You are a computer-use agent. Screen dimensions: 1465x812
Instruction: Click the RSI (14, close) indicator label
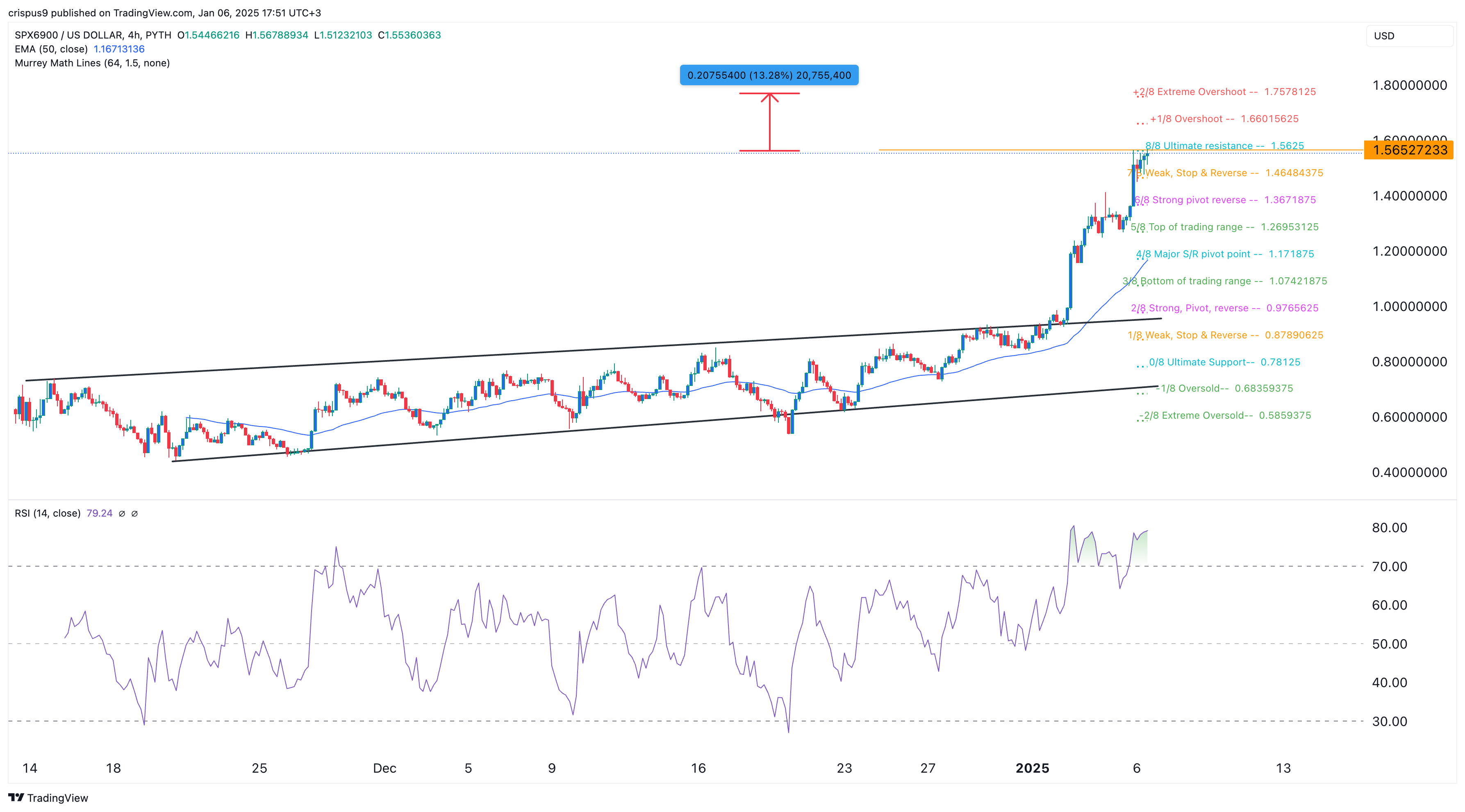click(47, 514)
